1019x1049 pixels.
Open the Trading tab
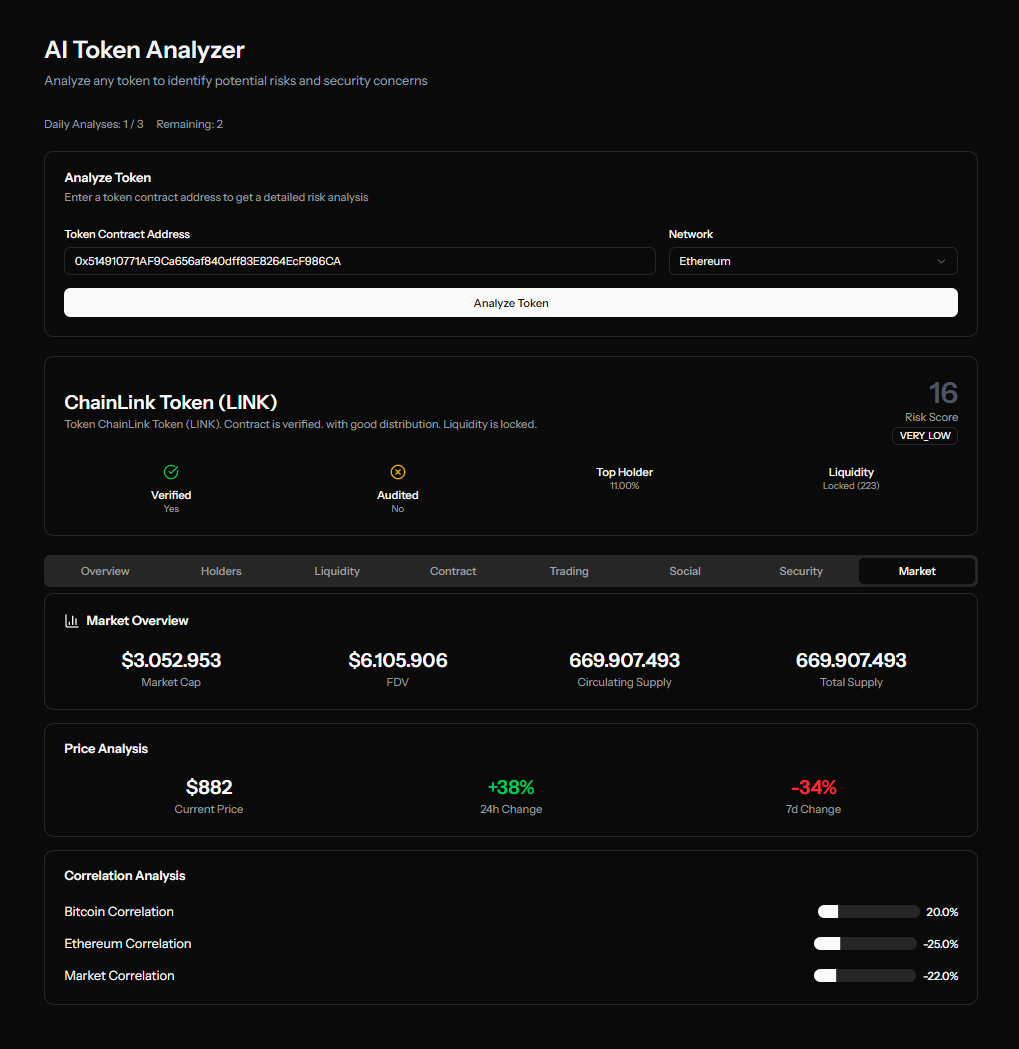click(x=569, y=571)
